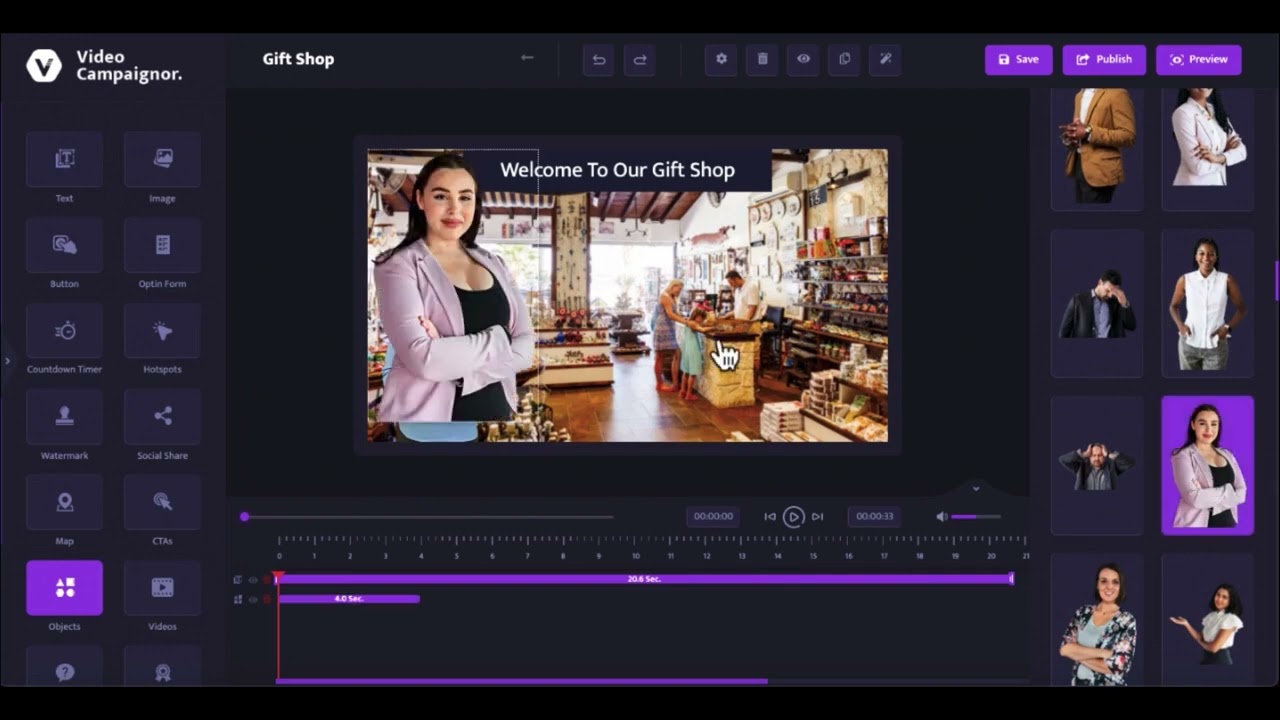Delete the 20.6 Sec. track

click(267, 580)
